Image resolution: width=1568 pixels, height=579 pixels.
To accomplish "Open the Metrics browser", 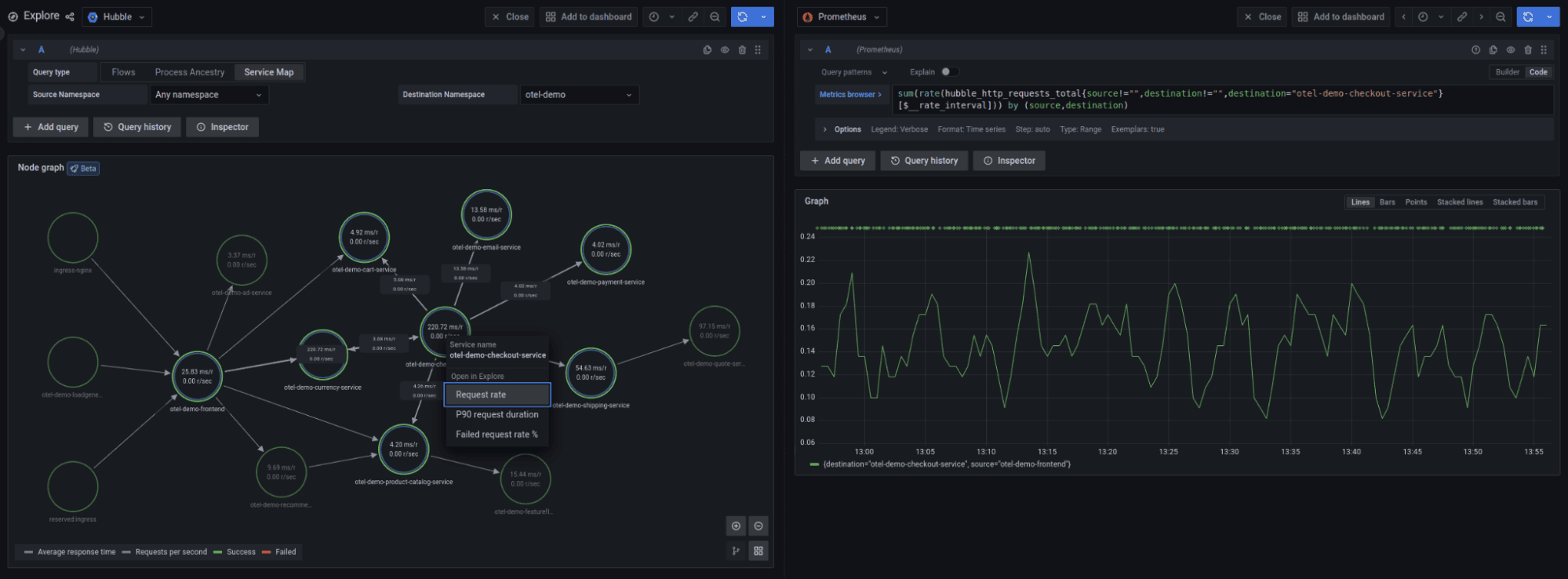I will 850,94.
